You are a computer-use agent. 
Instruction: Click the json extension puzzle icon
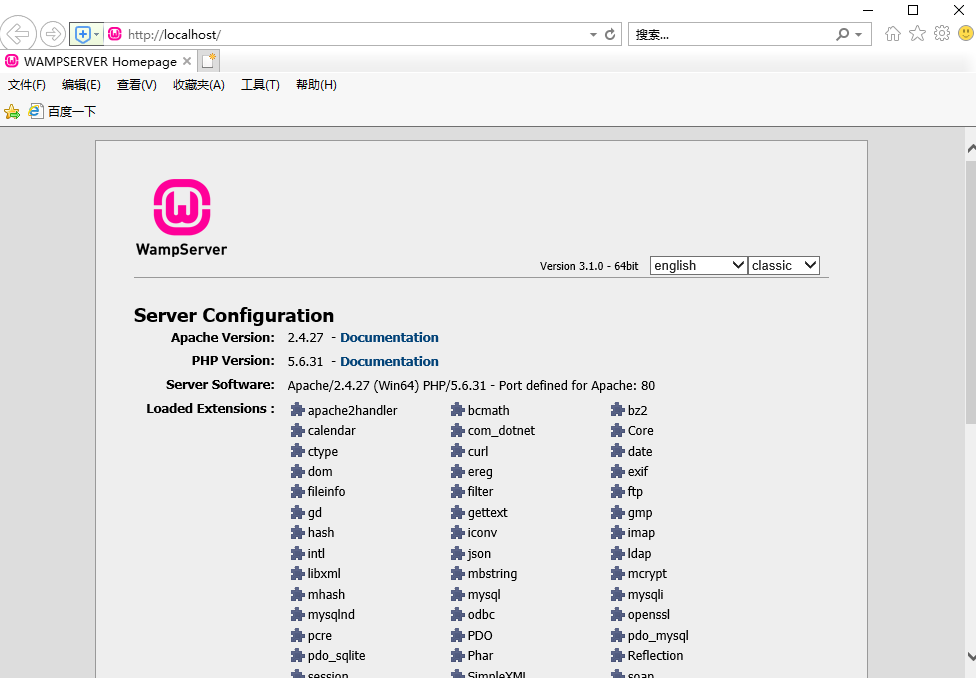pyautogui.click(x=458, y=553)
